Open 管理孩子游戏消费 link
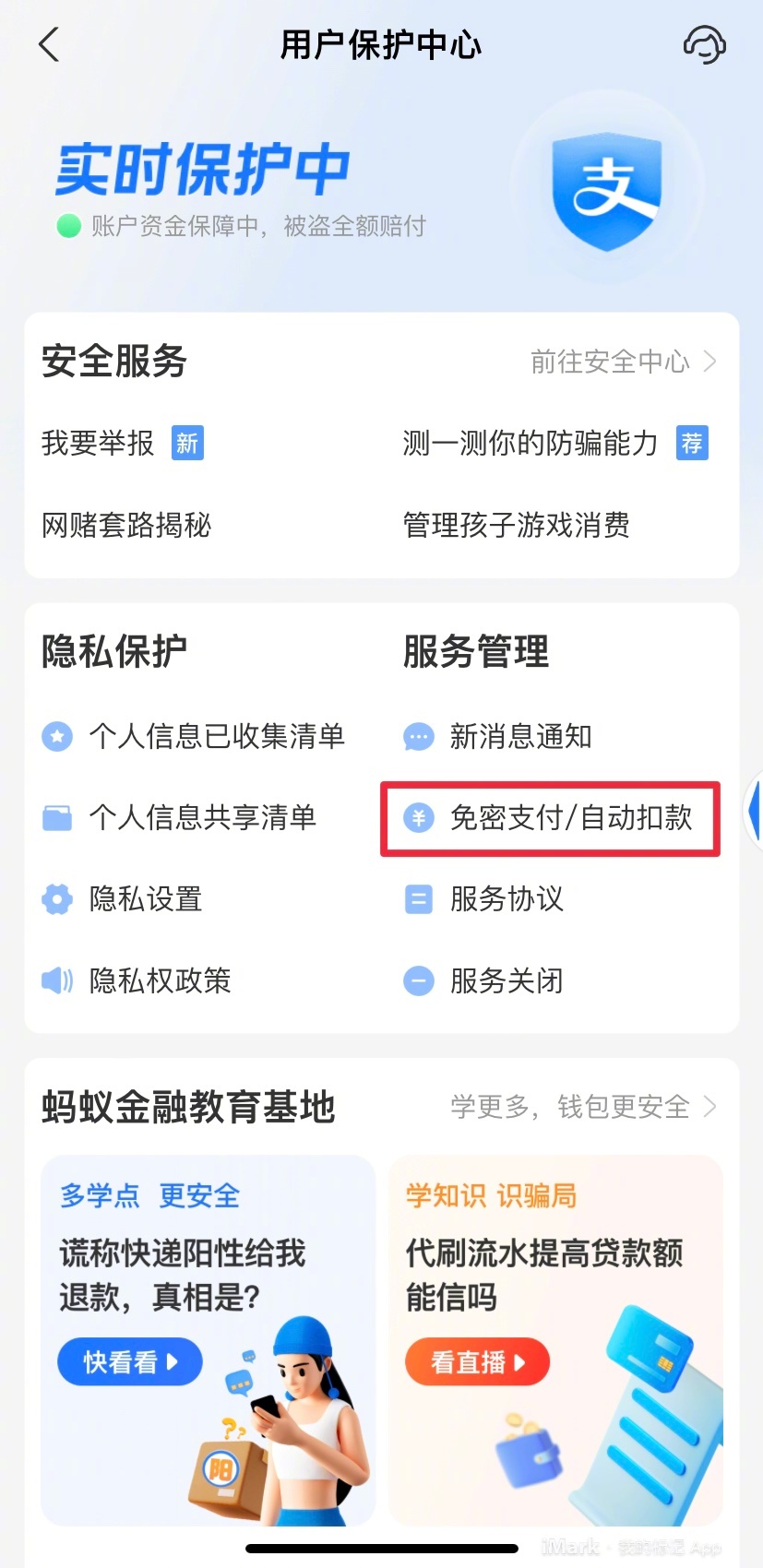Image resolution: width=763 pixels, height=1568 pixels. click(517, 526)
